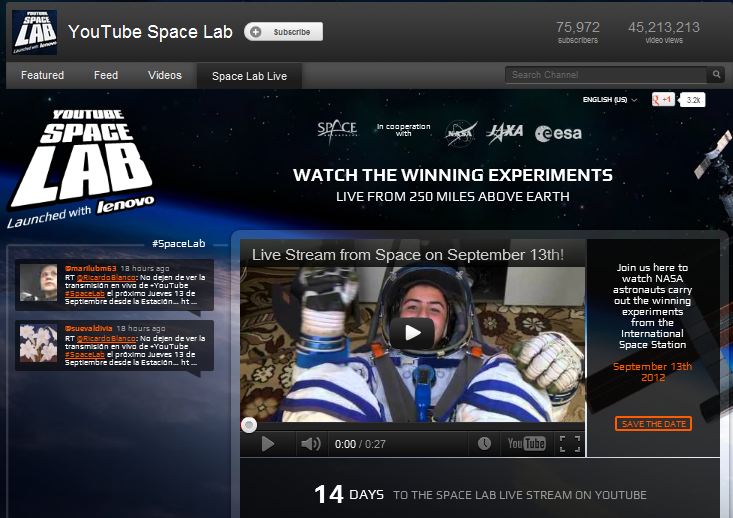Screen dimensions: 733x518
Task: Click the 3.2k +1 count bubble
Action: pyautogui.click(x=693, y=100)
